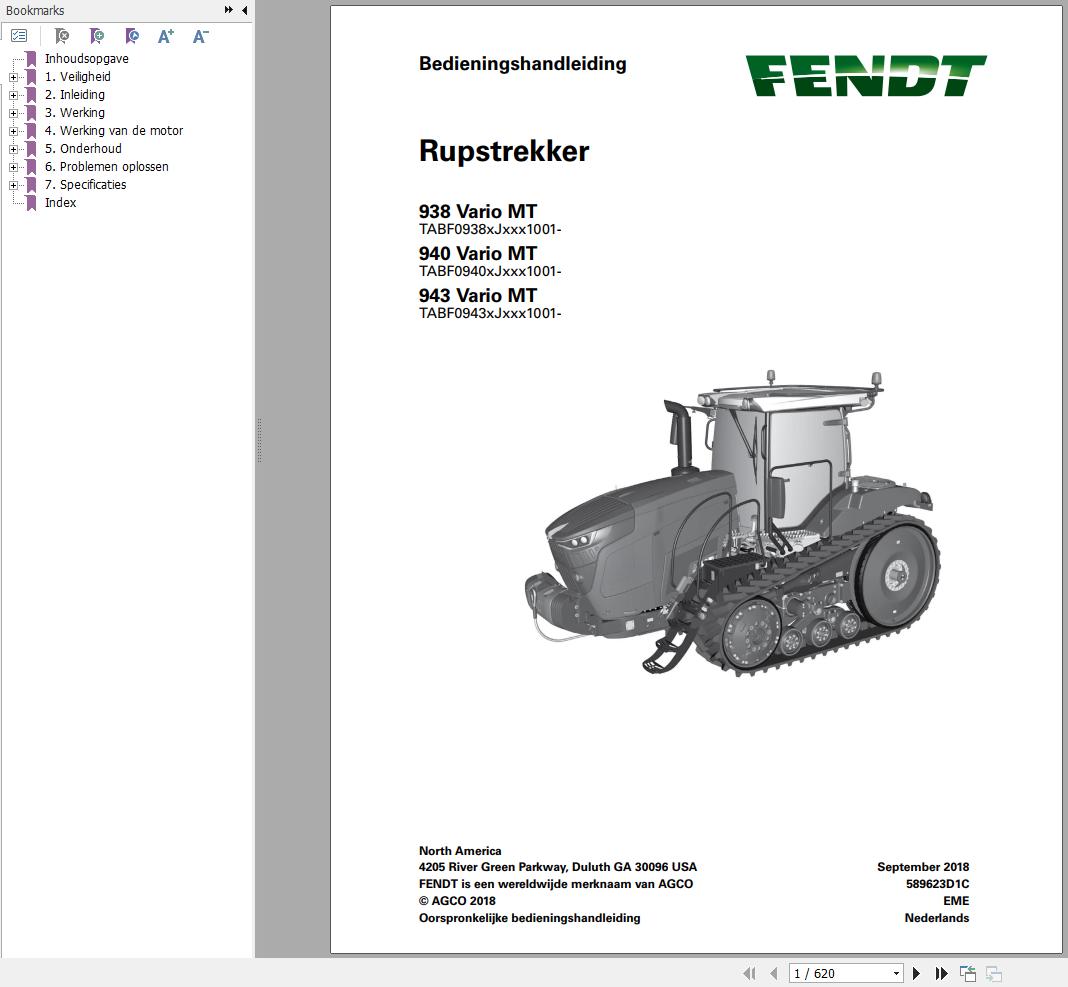Click the tracked tractor illustration
This screenshot has width=1068, height=987.
pyautogui.click(x=732, y=523)
